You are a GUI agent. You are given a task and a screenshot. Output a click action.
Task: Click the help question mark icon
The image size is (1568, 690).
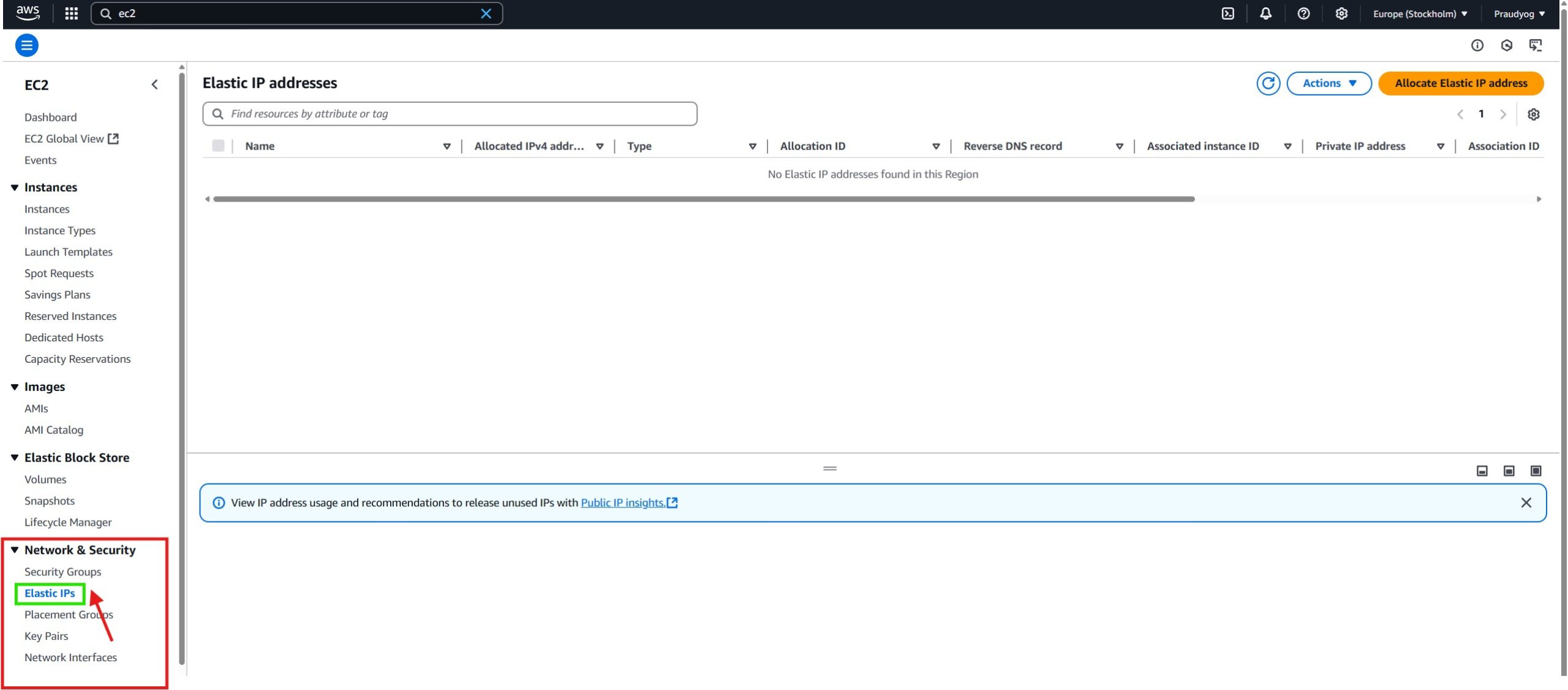[x=1303, y=13]
